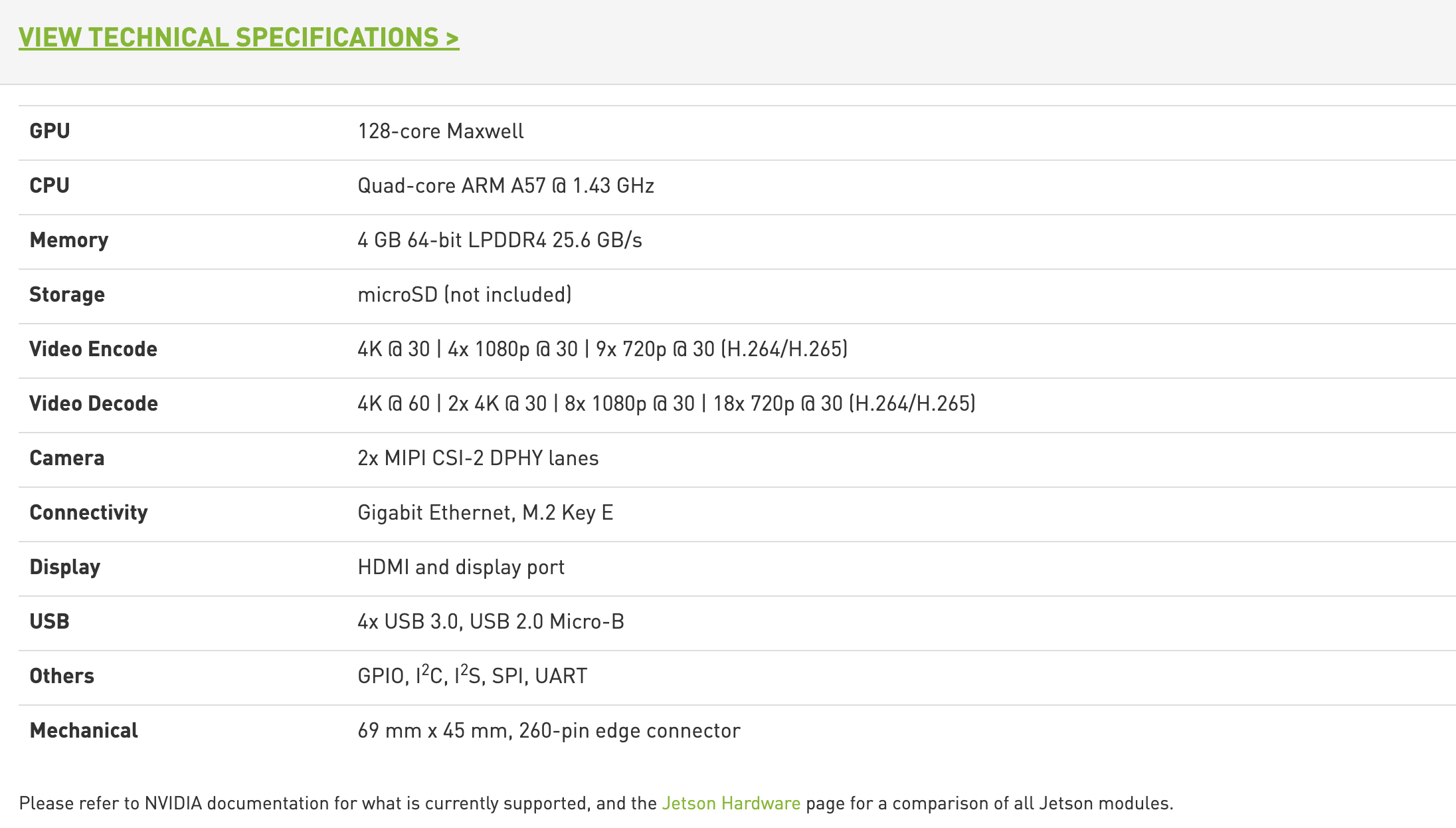
Task: Open View Technical Specifications link
Action: click(x=238, y=38)
